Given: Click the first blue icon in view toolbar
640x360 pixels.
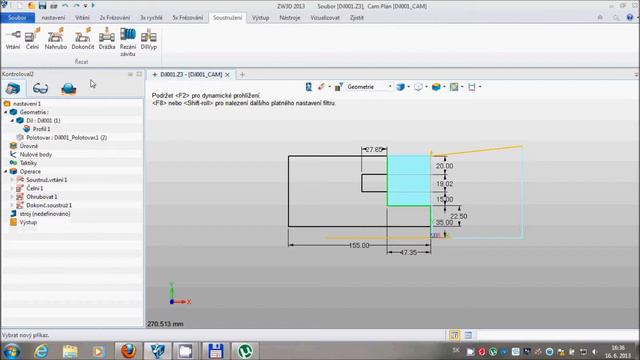Looking at the screenshot, I should [309, 87].
